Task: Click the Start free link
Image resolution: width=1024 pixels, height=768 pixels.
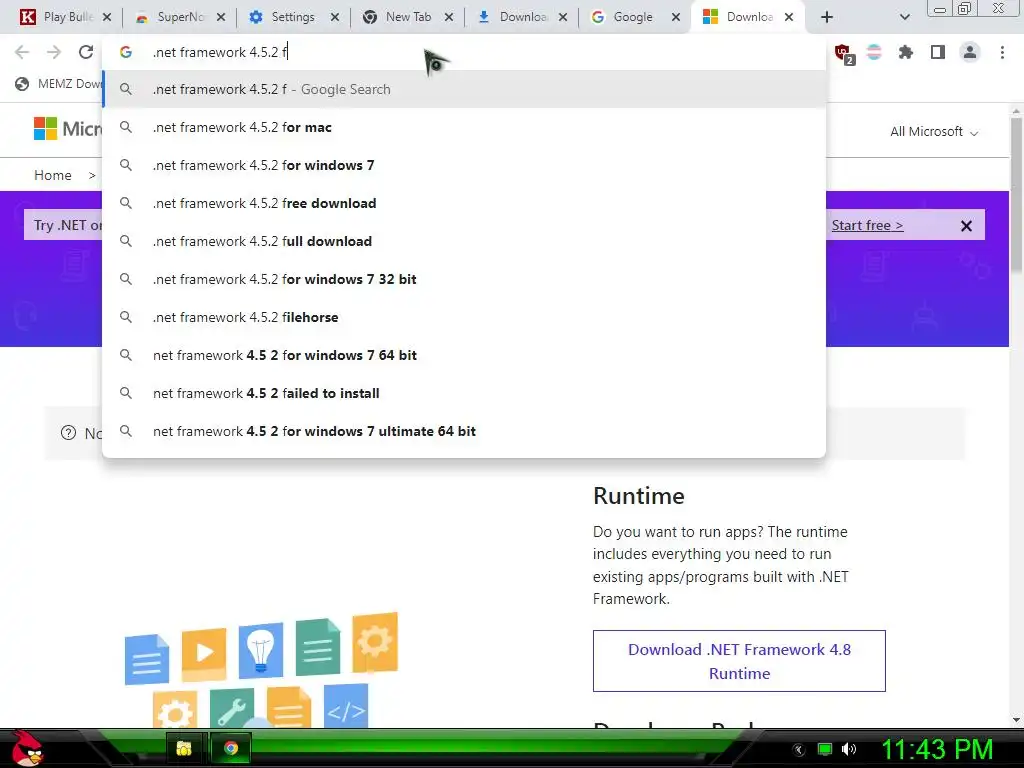Action: (x=867, y=225)
